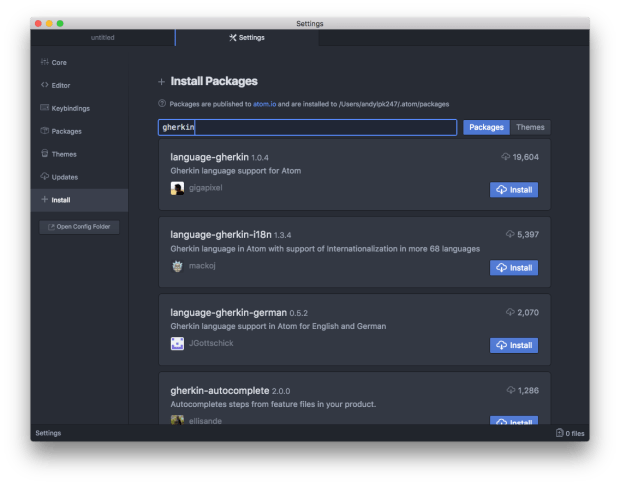Install the language-gherkin-i18n package
The width and height of the screenshot is (620, 485).
pos(514,268)
